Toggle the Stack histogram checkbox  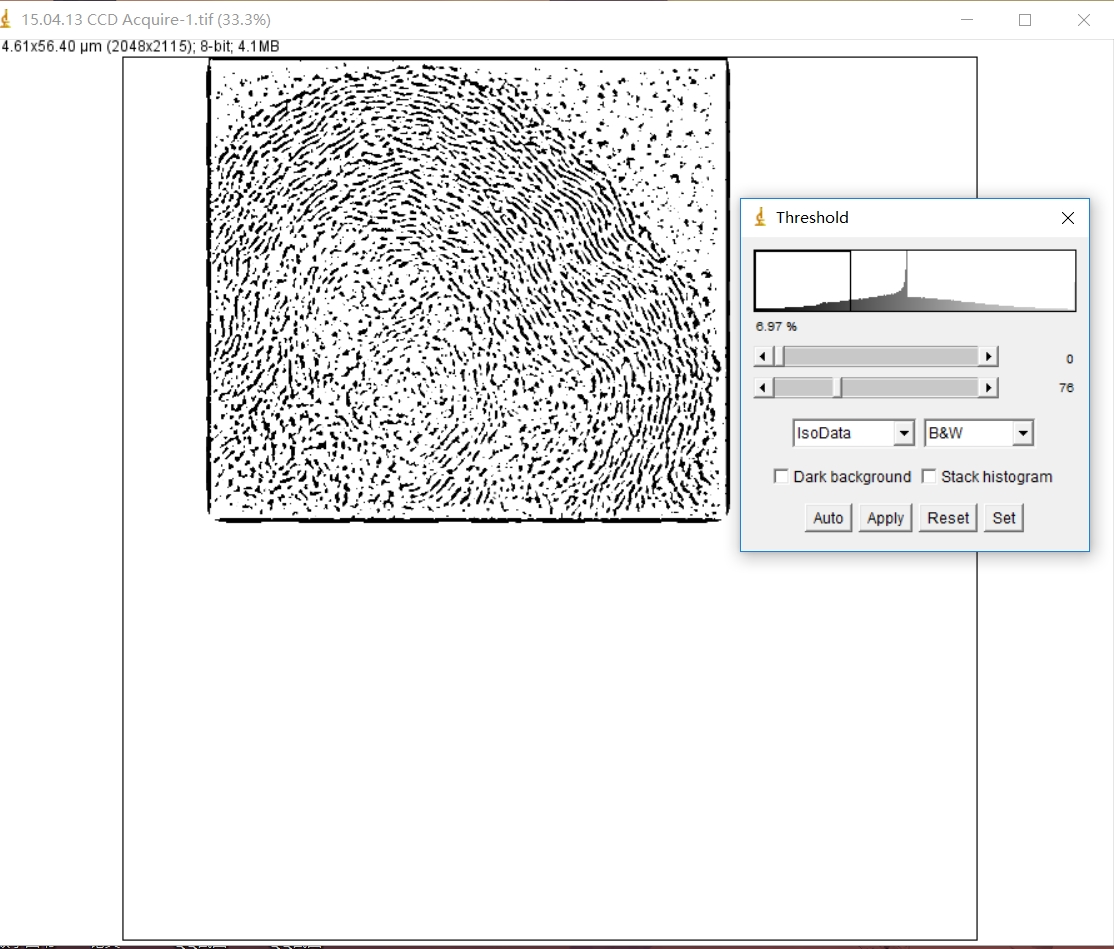(929, 477)
